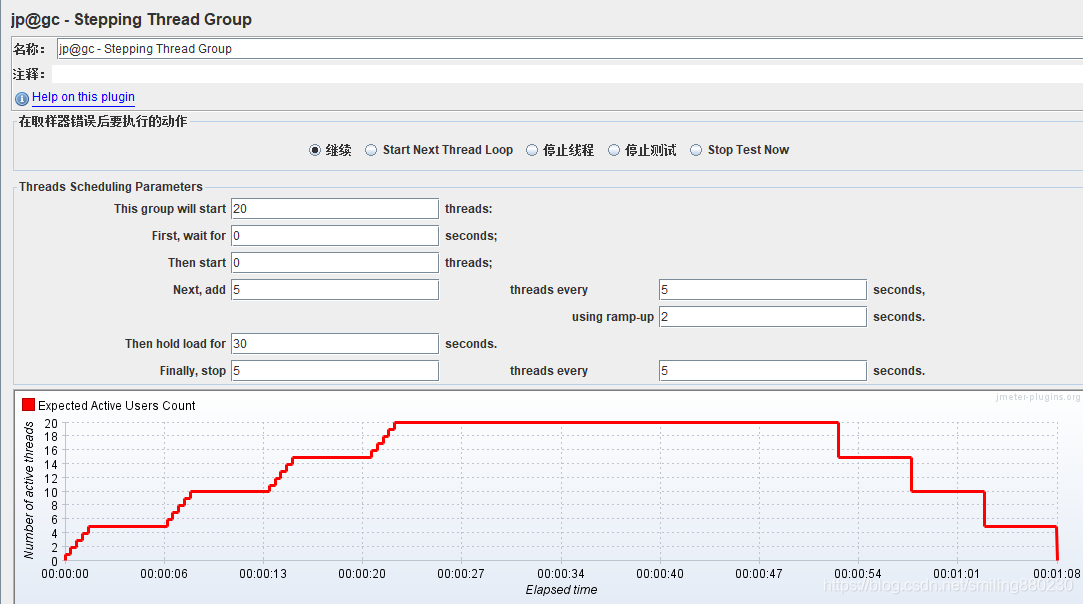
Task: Click the 在取样器错误后要执行的动作 group label
Action: click(103, 121)
